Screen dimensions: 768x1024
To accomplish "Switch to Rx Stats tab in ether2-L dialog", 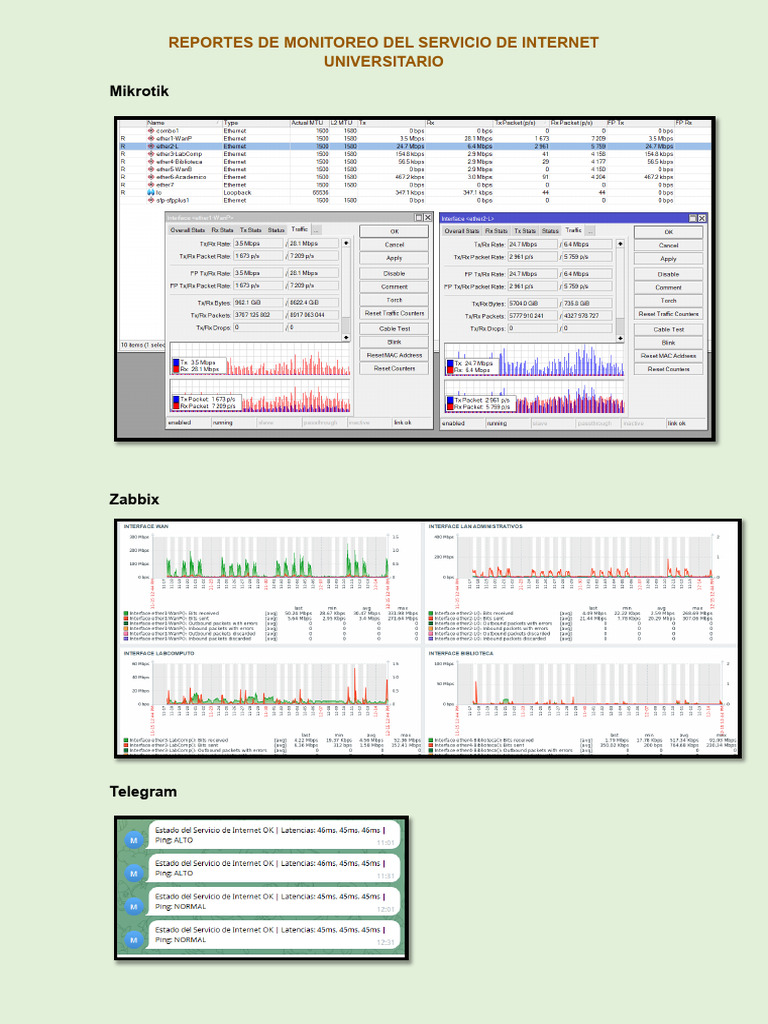I will [496, 231].
